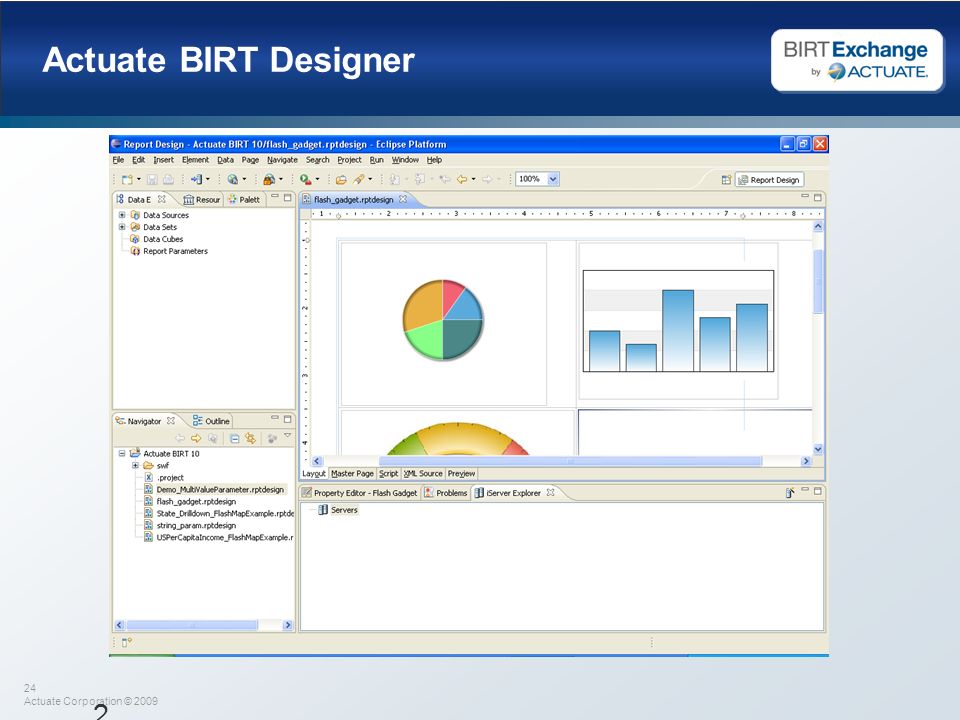This screenshot has width=960, height=720.
Task: Maximize the Navigator panel
Action: coord(287,419)
